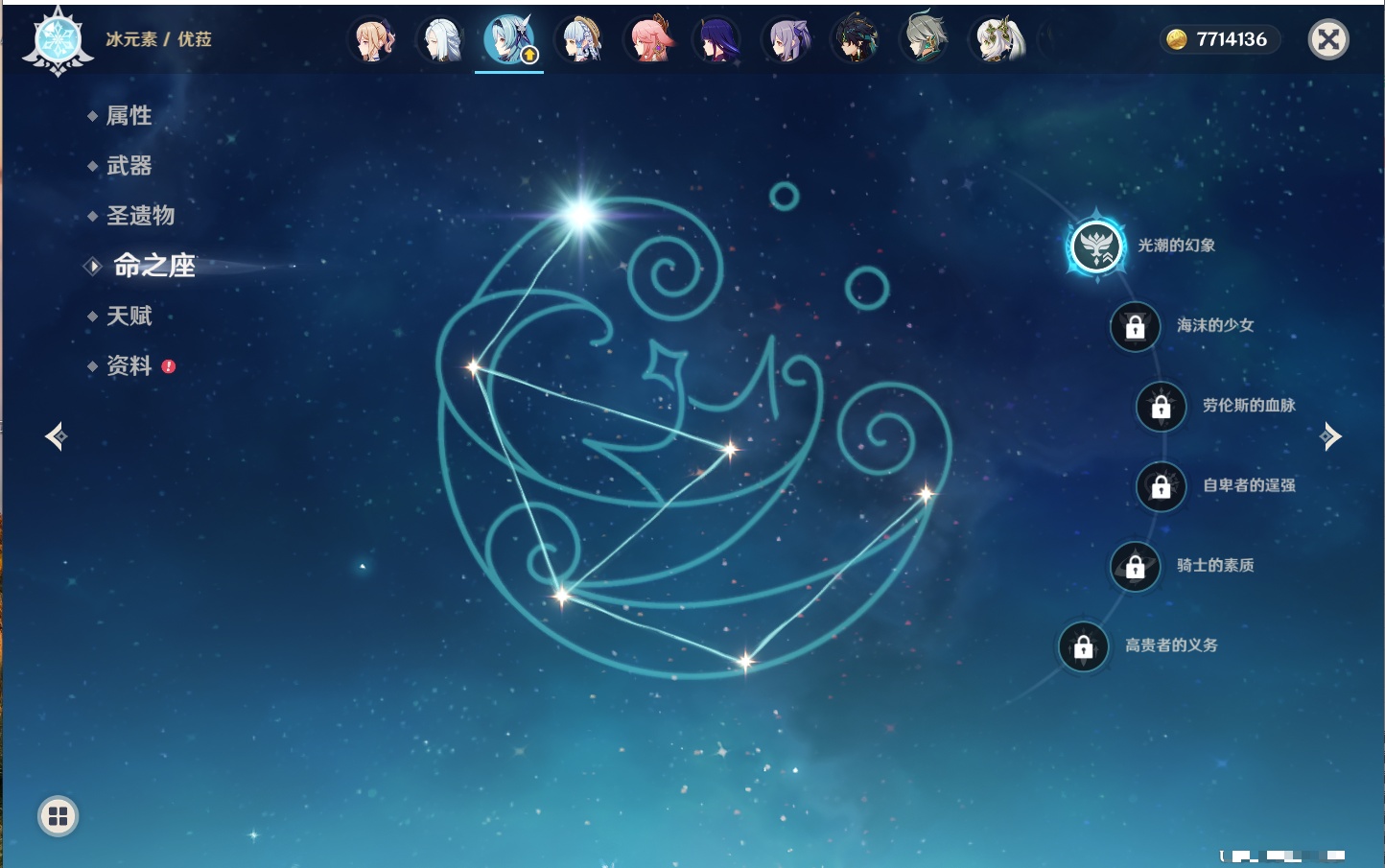Click the brightest glowing star in the constellation
The height and width of the screenshot is (868, 1385).
[x=581, y=213]
